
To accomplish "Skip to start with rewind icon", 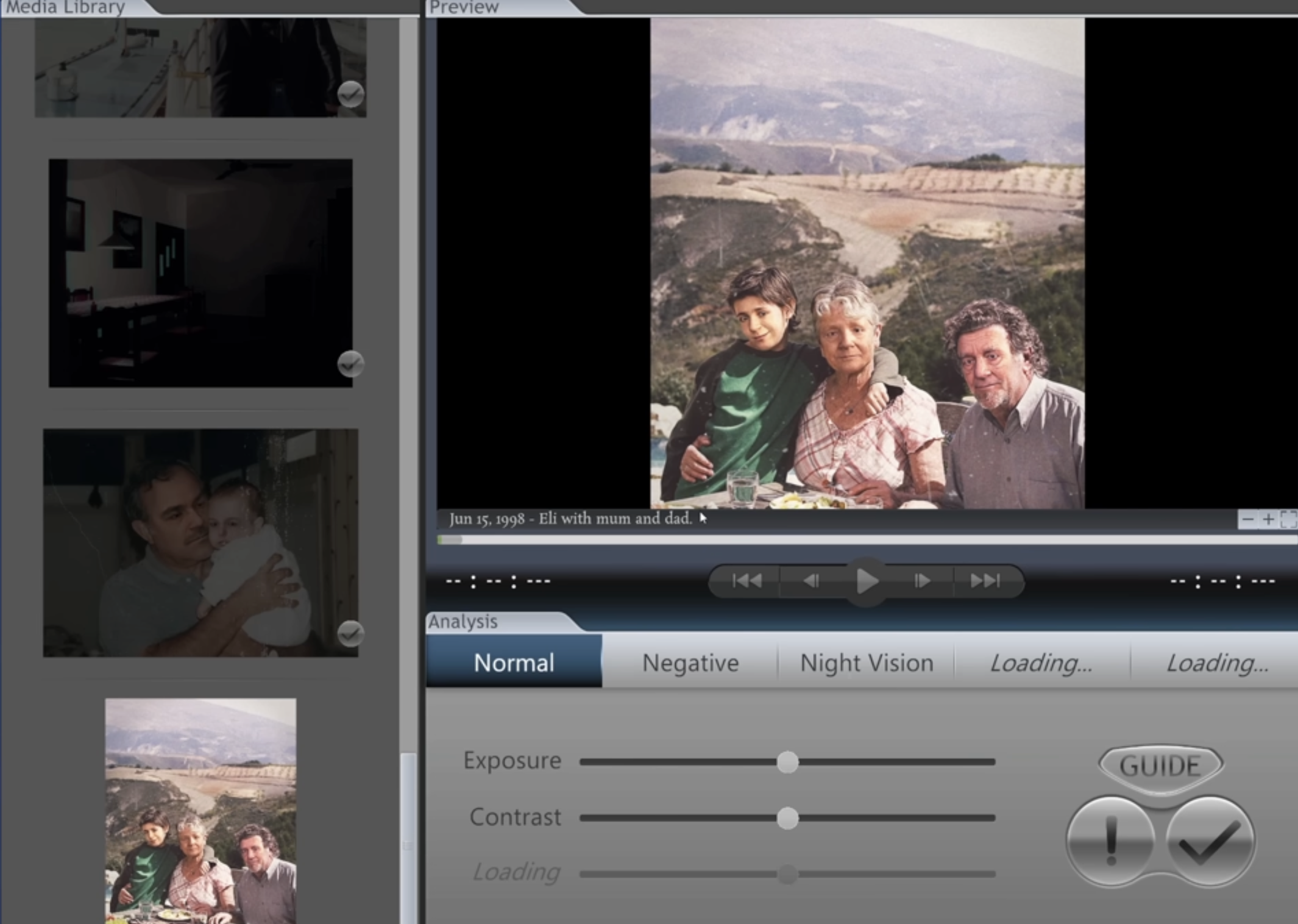I will pyautogui.click(x=747, y=581).
